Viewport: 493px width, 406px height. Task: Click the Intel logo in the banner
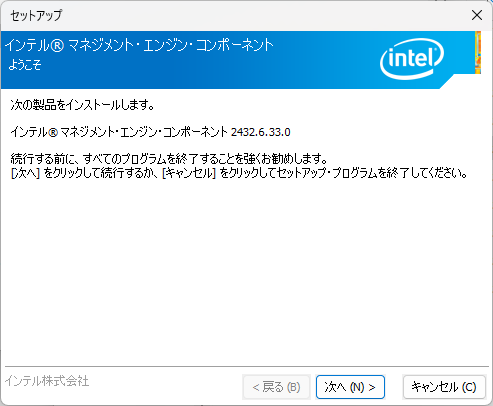pyautogui.click(x=412, y=58)
